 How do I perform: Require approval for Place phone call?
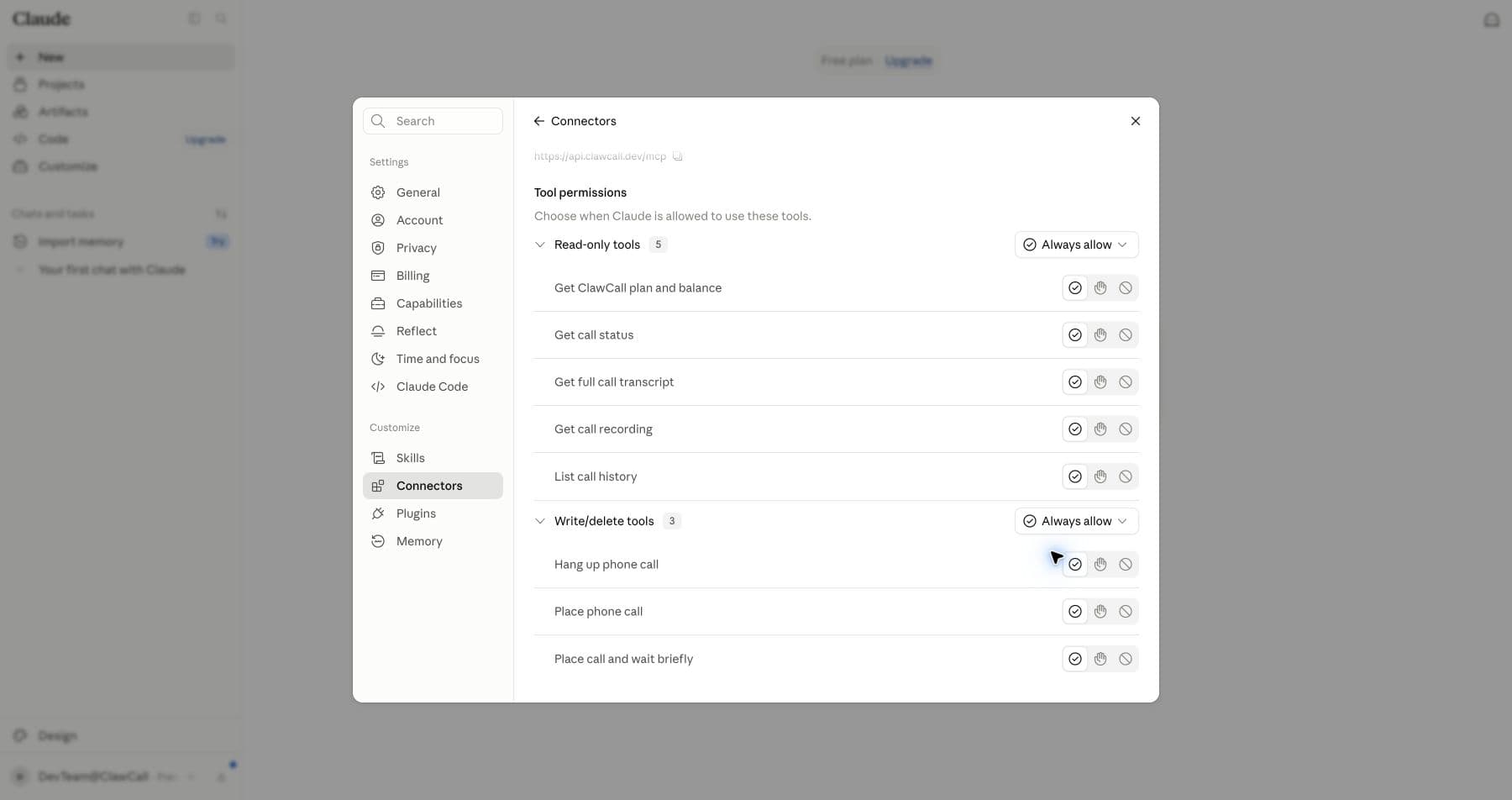point(1100,612)
